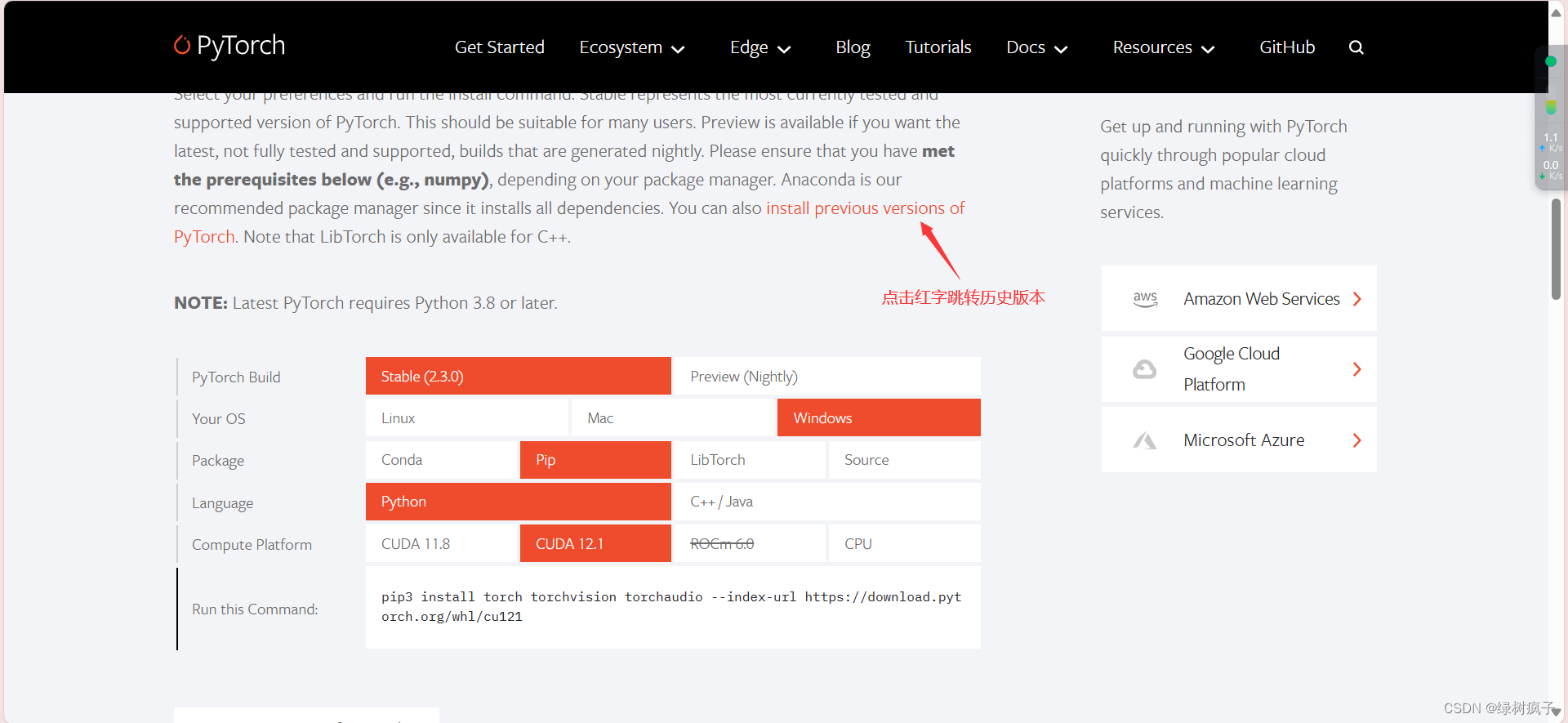Click the PyTorch Build row label
1568x723 pixels.
[x=236, y=377]
